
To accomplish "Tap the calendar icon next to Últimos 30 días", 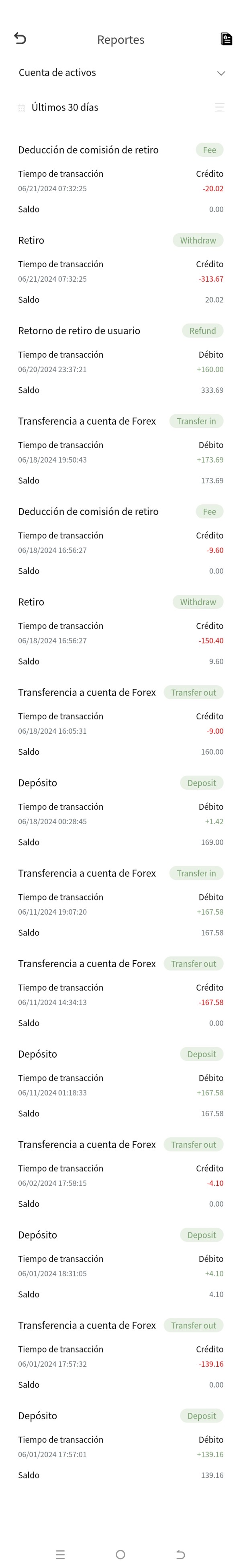I will (21, 108).
